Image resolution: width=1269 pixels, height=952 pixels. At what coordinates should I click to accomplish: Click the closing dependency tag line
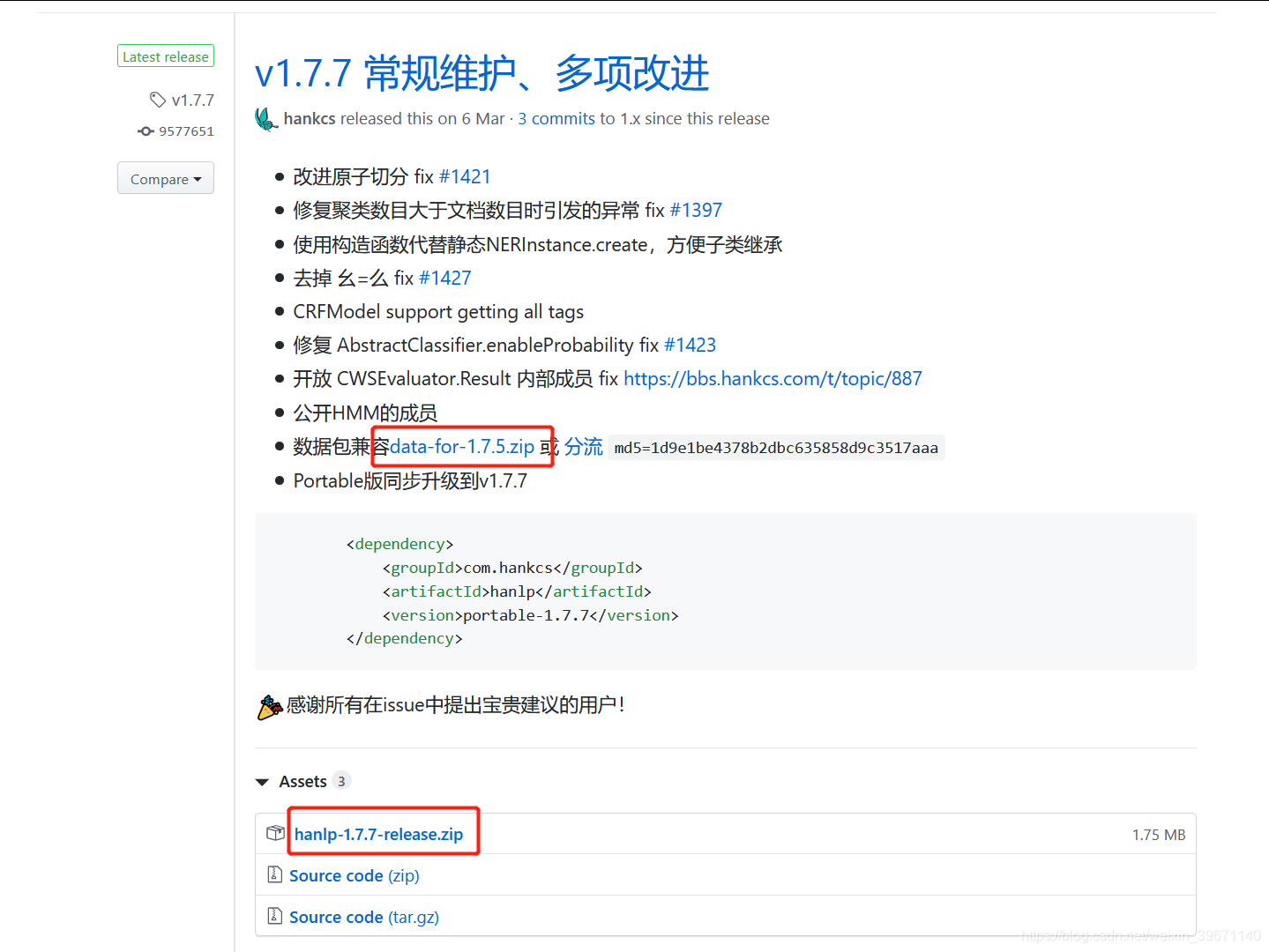[x=404, y=638]
